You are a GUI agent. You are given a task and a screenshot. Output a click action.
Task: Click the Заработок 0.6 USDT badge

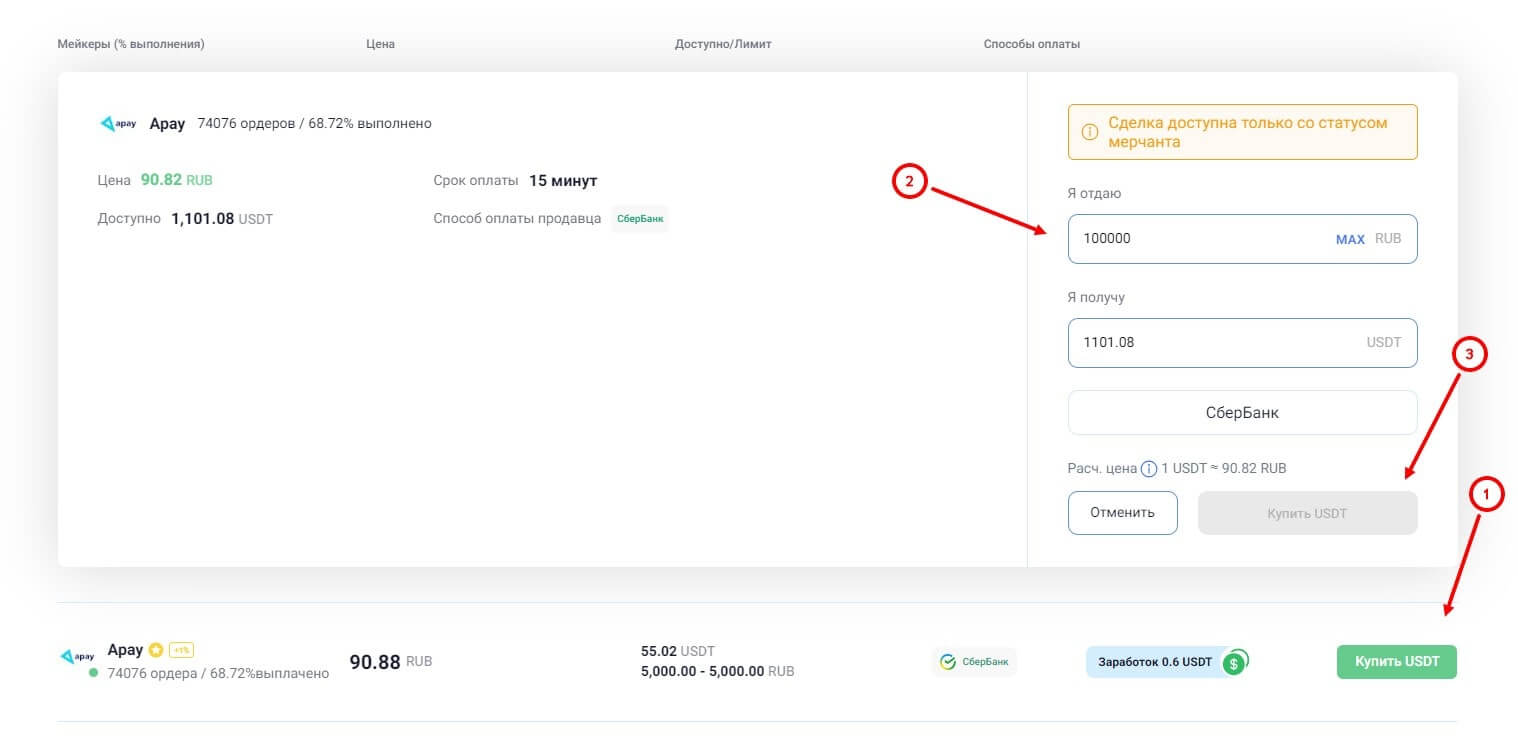coord(1154,662)
